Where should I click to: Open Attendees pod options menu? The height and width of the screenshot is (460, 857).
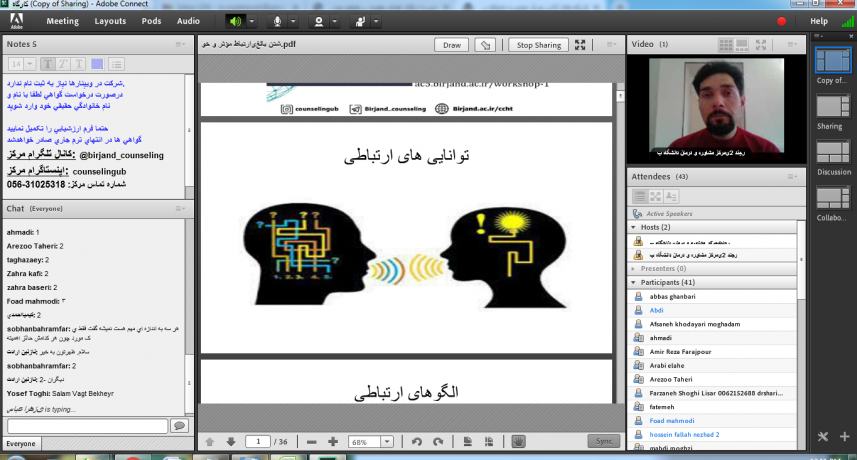click(x=793, y=176)
